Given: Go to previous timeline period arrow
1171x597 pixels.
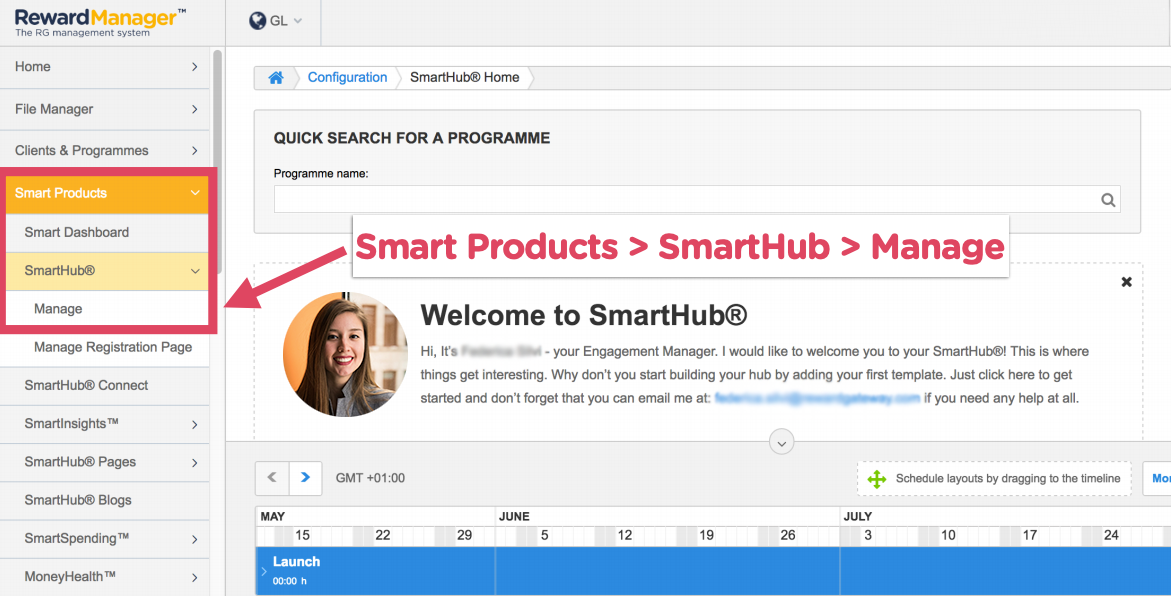Looking at the screenshot, I should point(272,478).
